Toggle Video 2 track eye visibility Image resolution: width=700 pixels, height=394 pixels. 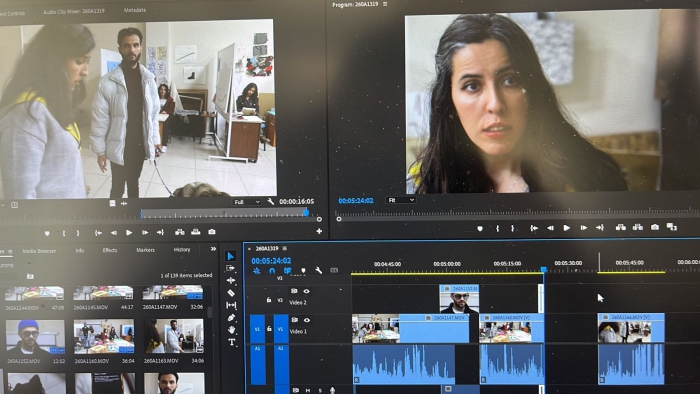306,291
